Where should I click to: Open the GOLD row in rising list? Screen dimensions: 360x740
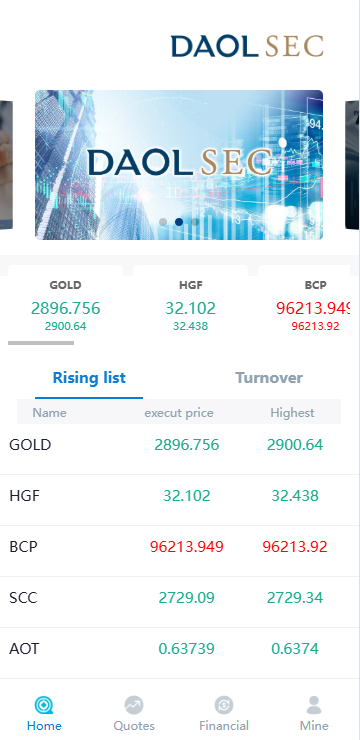click(x=180, y=445)
